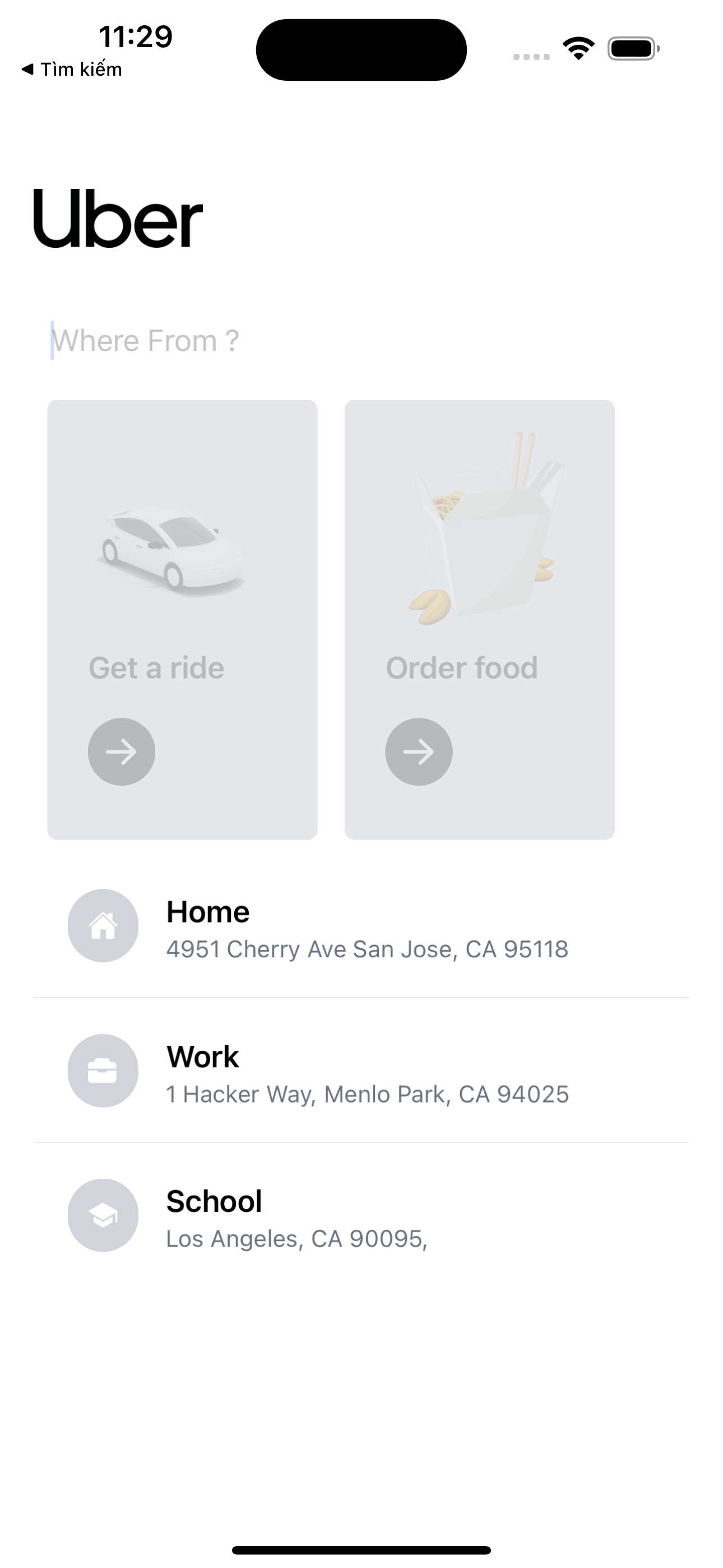723x1568 pixels.
Task: Tap the School graduation cap icon
Action: 103,1216
